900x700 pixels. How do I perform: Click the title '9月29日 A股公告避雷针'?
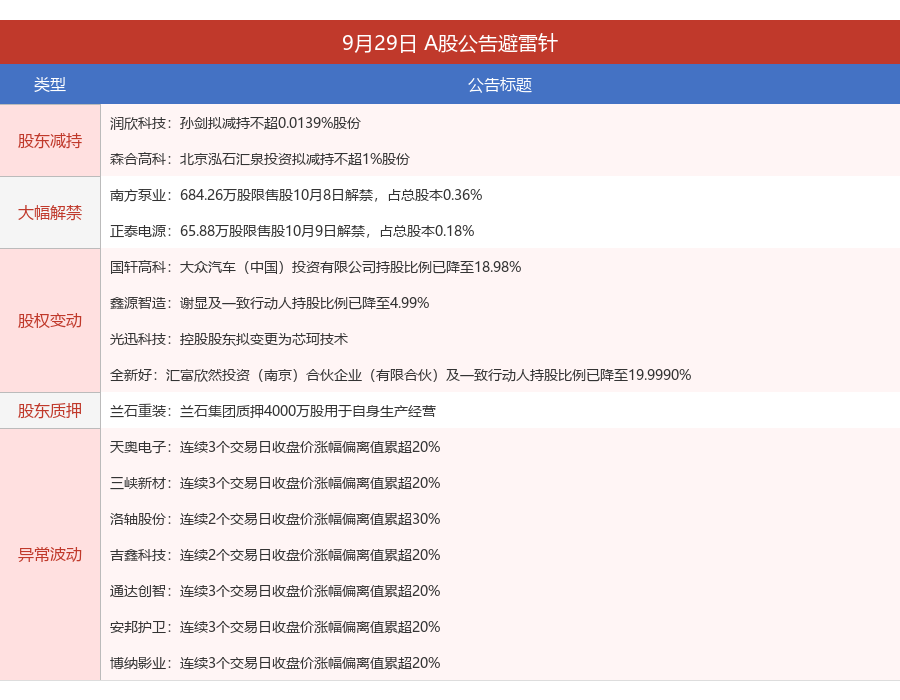[x=450, y=43]
